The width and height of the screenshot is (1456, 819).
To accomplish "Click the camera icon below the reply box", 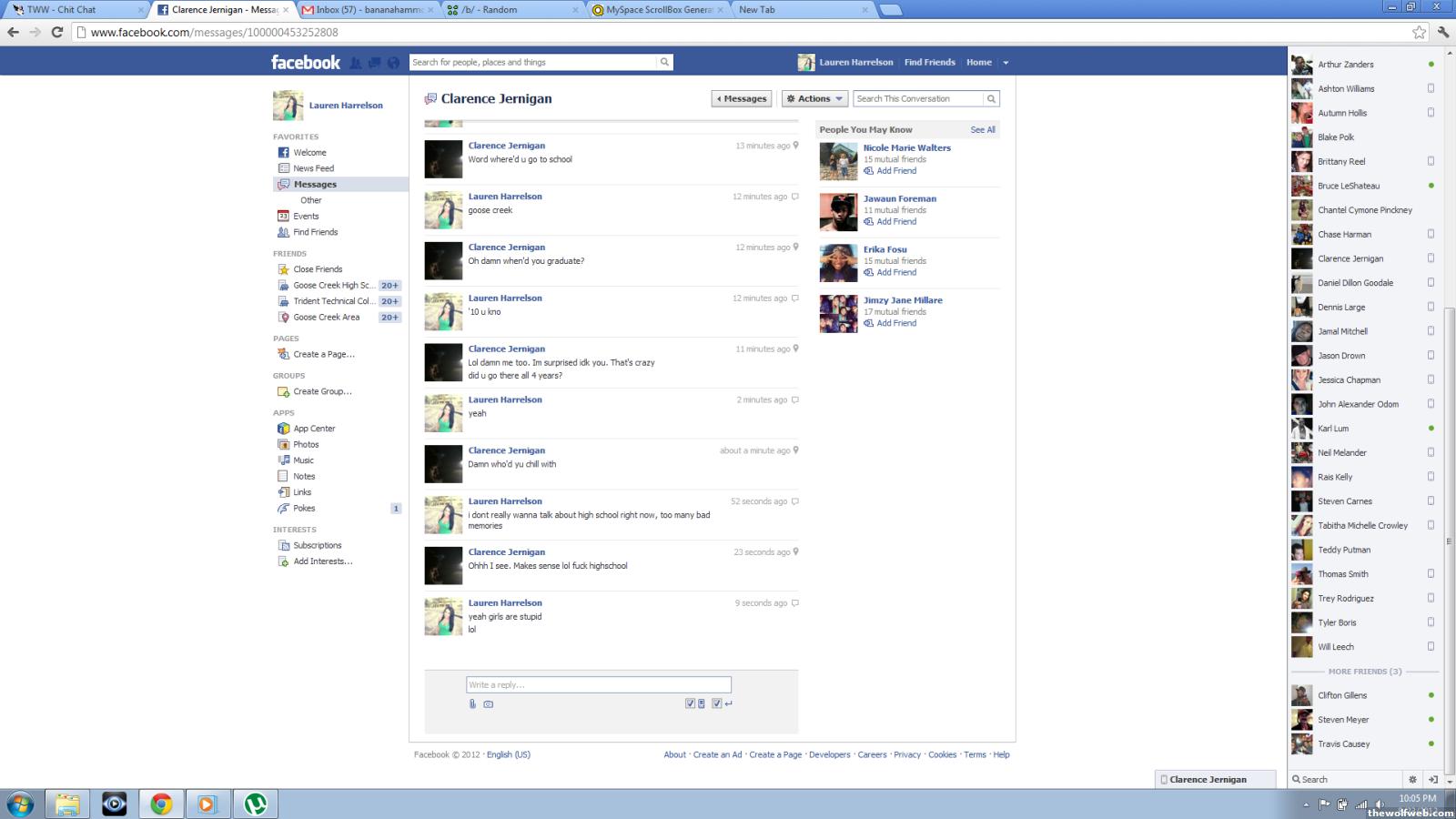I will tap(489, 703).
